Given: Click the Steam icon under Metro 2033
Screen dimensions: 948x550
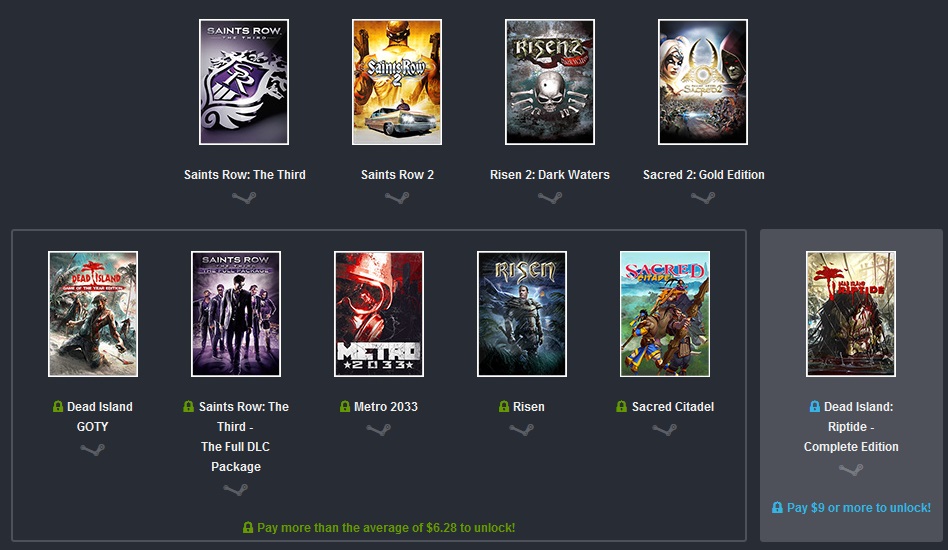Looking at the screenshot, I should click(378, 429).
